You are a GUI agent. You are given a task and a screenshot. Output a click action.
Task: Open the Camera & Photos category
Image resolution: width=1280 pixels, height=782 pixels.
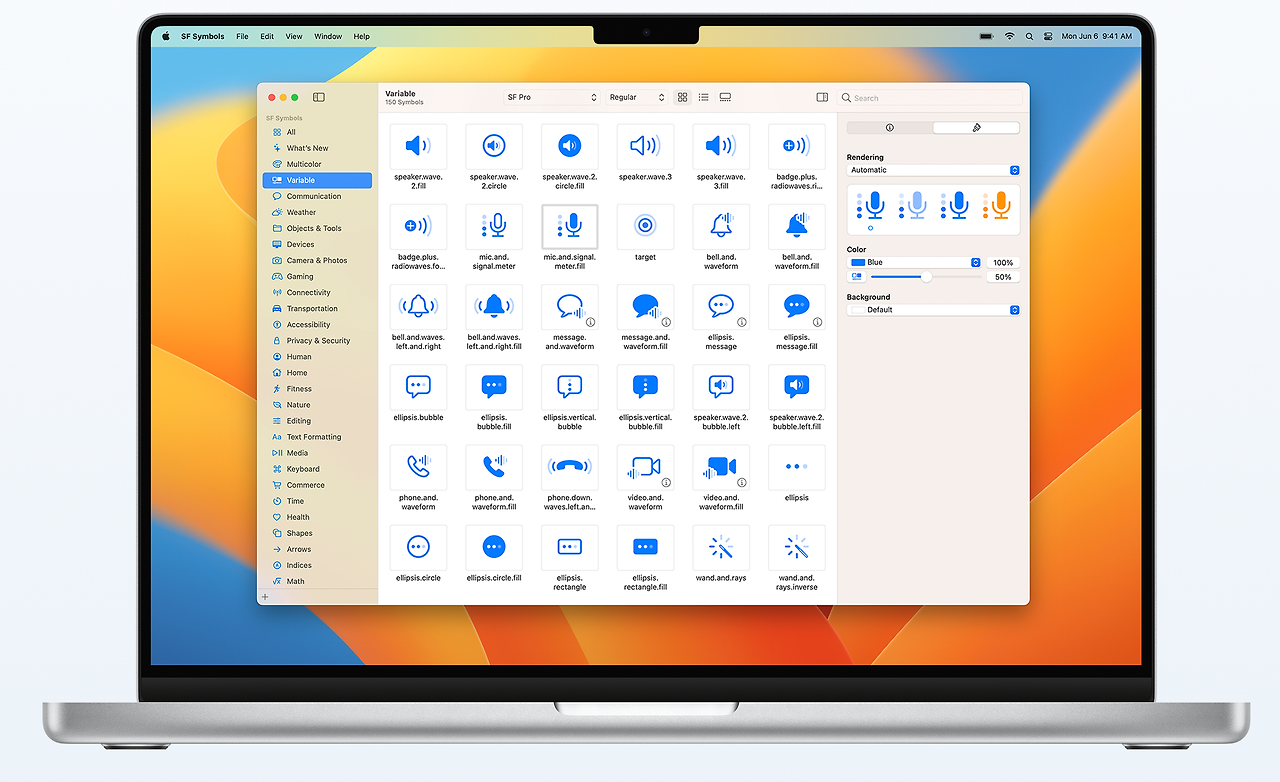click(317, 260)
